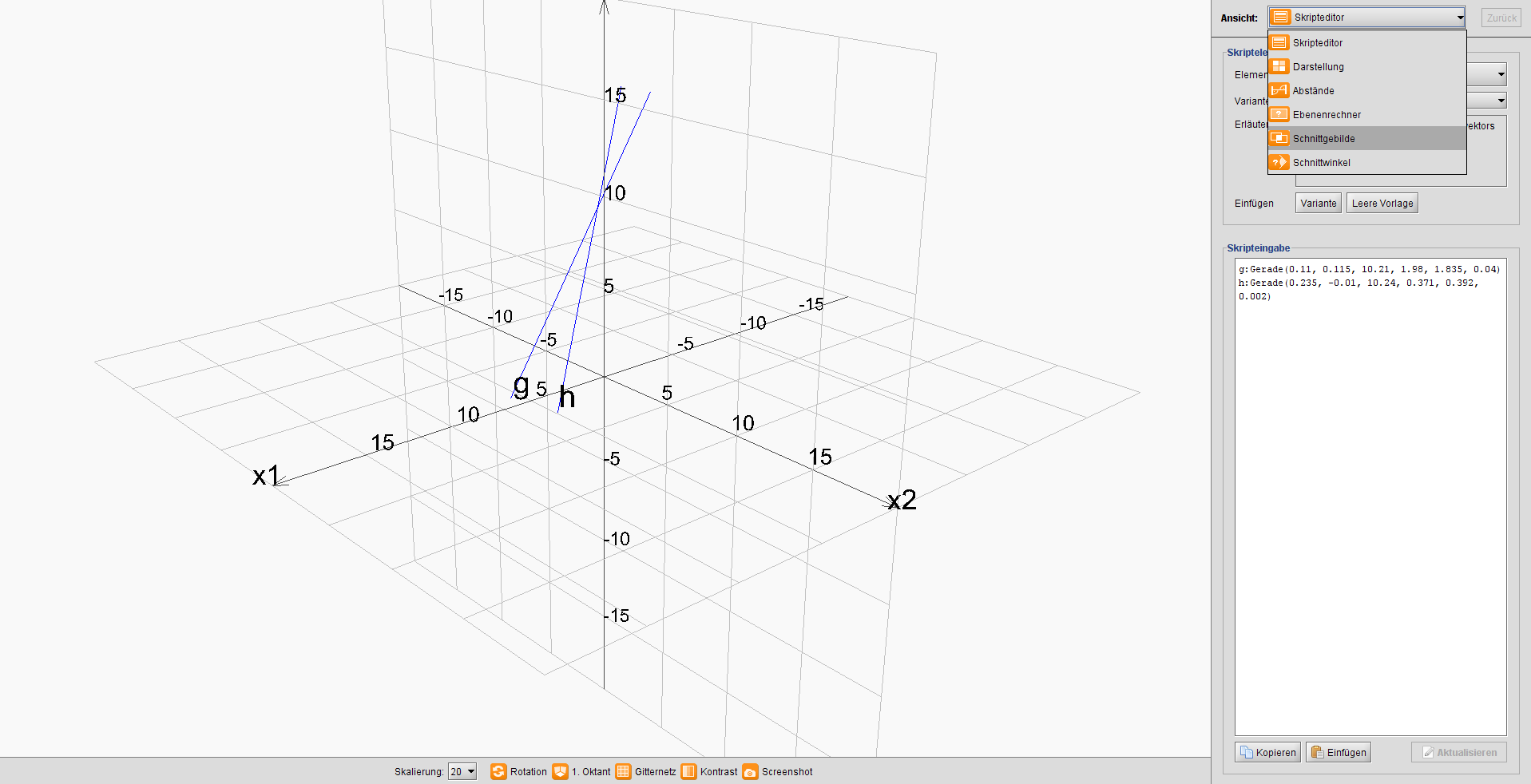Toggle the Gitternetz grid icon

[623, 771]
